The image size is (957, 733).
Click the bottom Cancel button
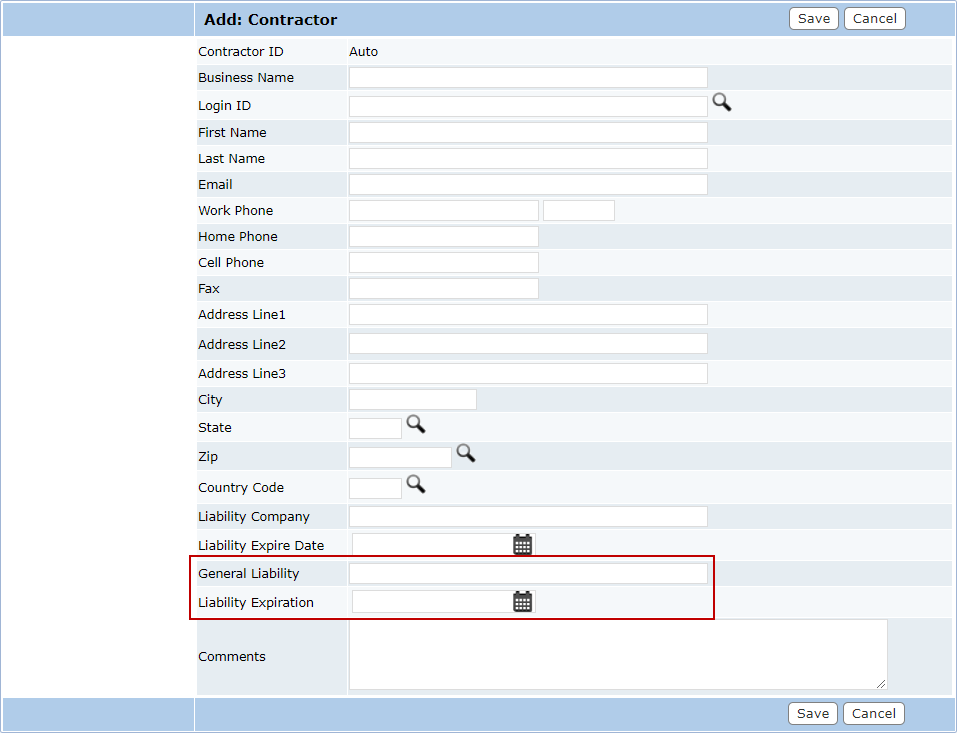click(x=874, y=713)
